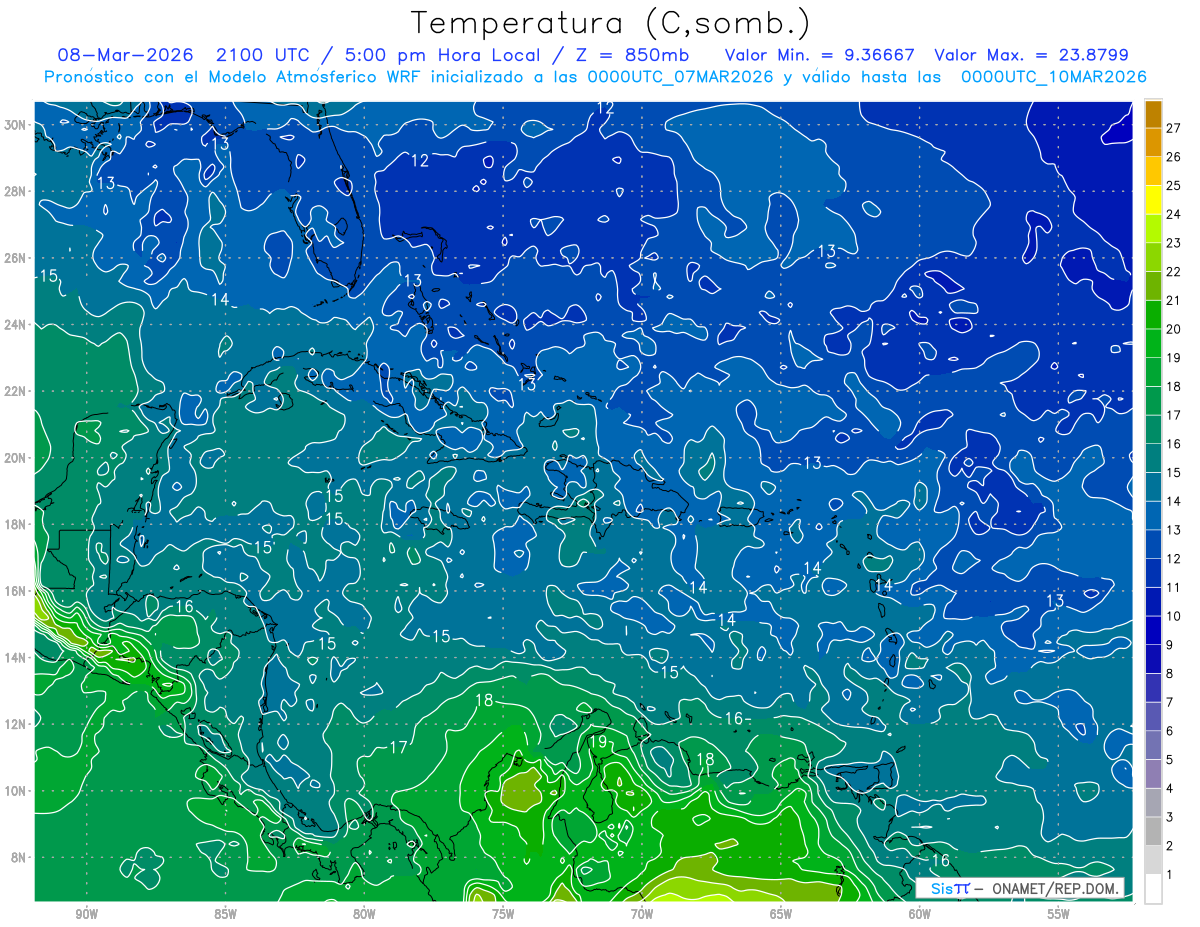Click the "Valor Min. = 9.36667" value
Screen dimensions: 1200x927
pyautogui.click(x=818, y=55)
